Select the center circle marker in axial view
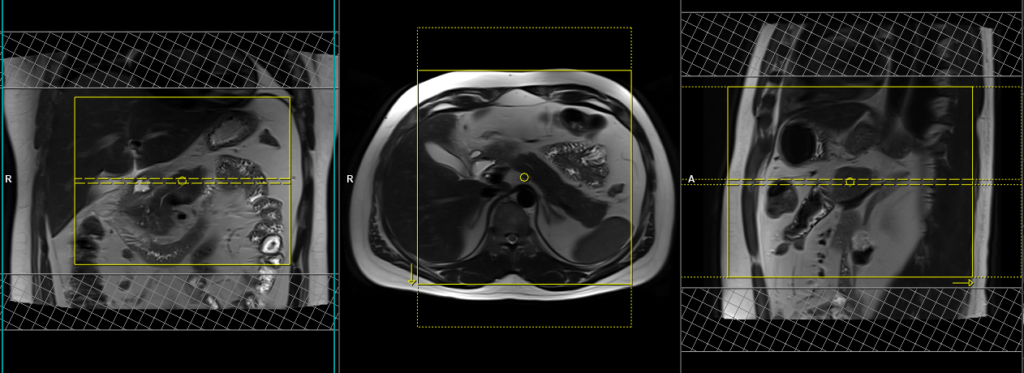 524,177
